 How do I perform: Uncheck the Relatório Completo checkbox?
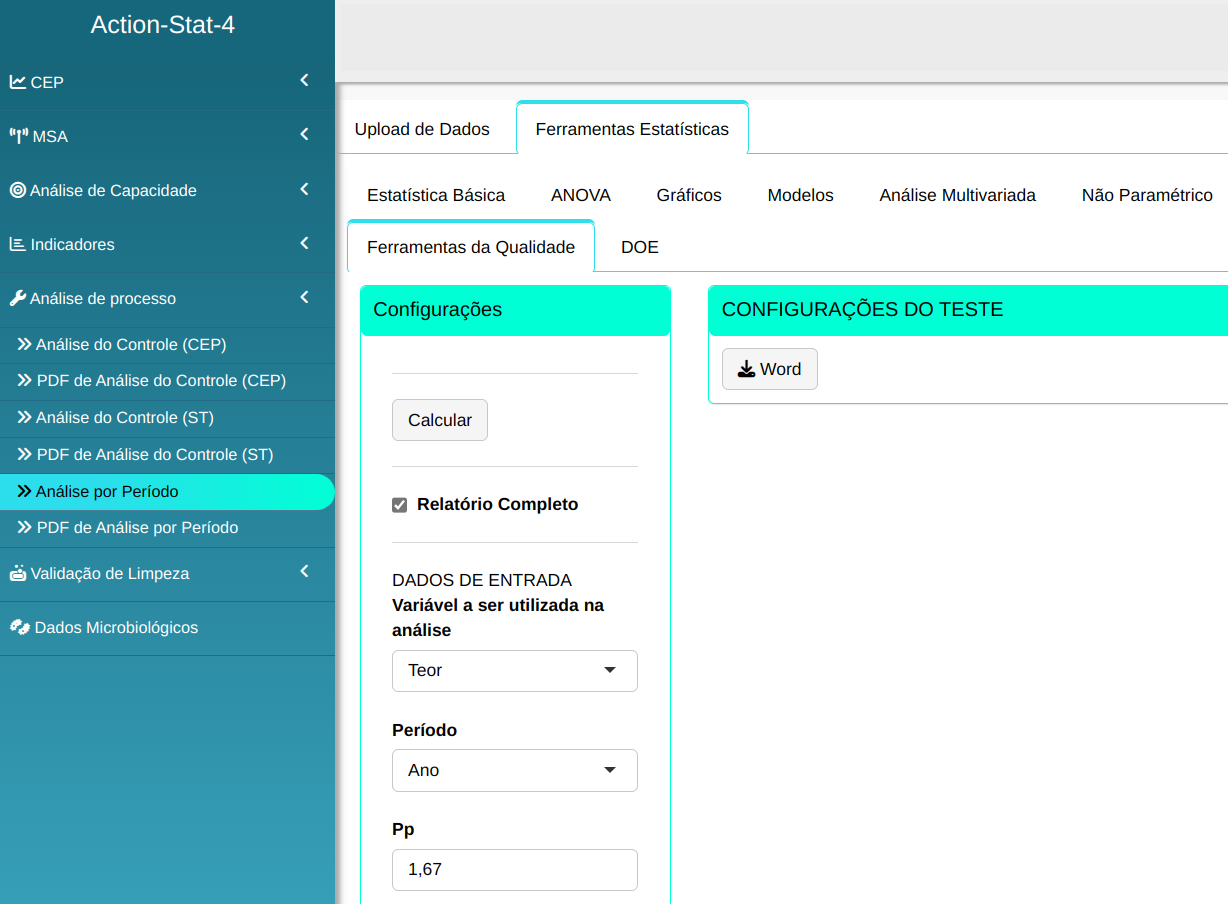pos(400,505)
